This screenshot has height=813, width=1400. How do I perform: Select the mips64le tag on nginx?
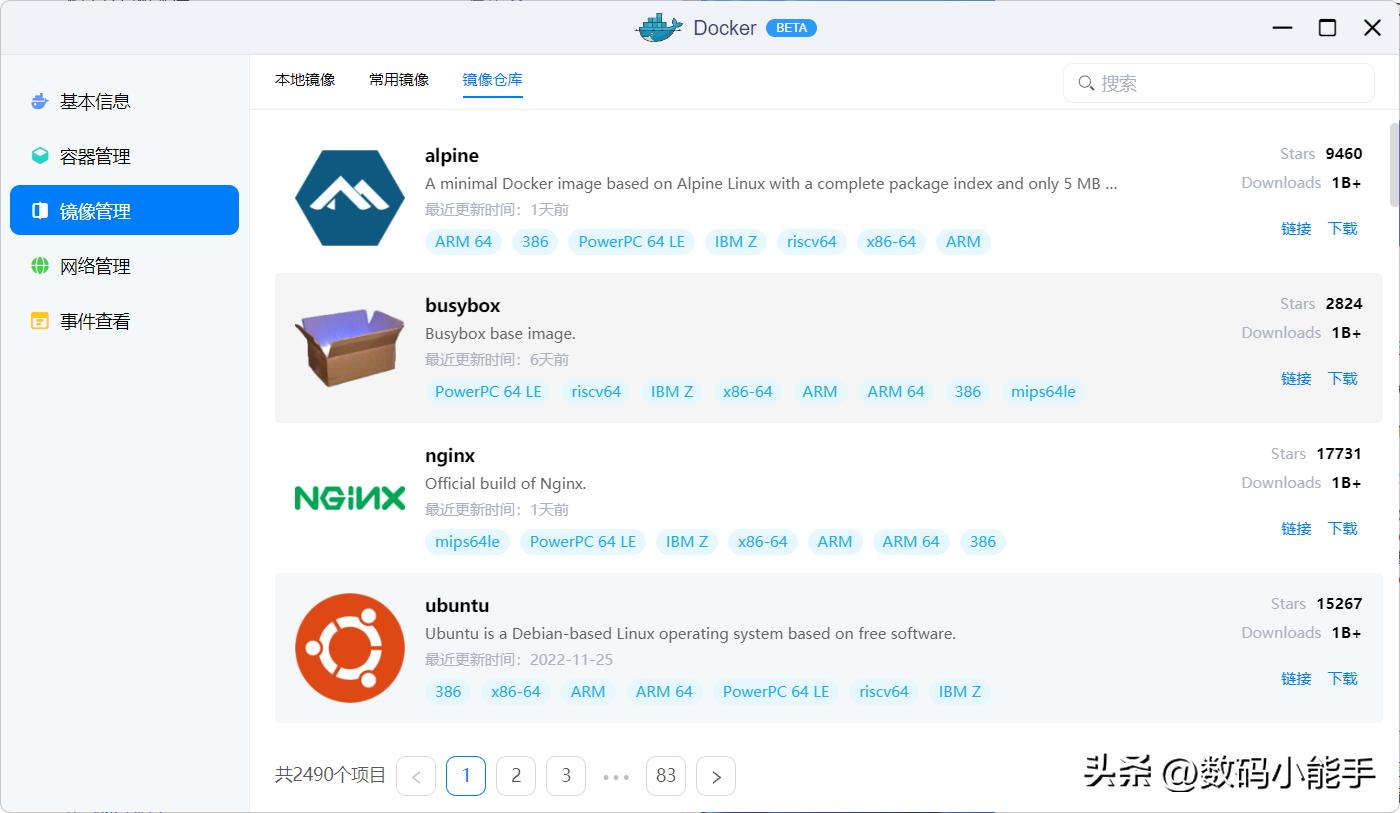(x=466, y=541)
